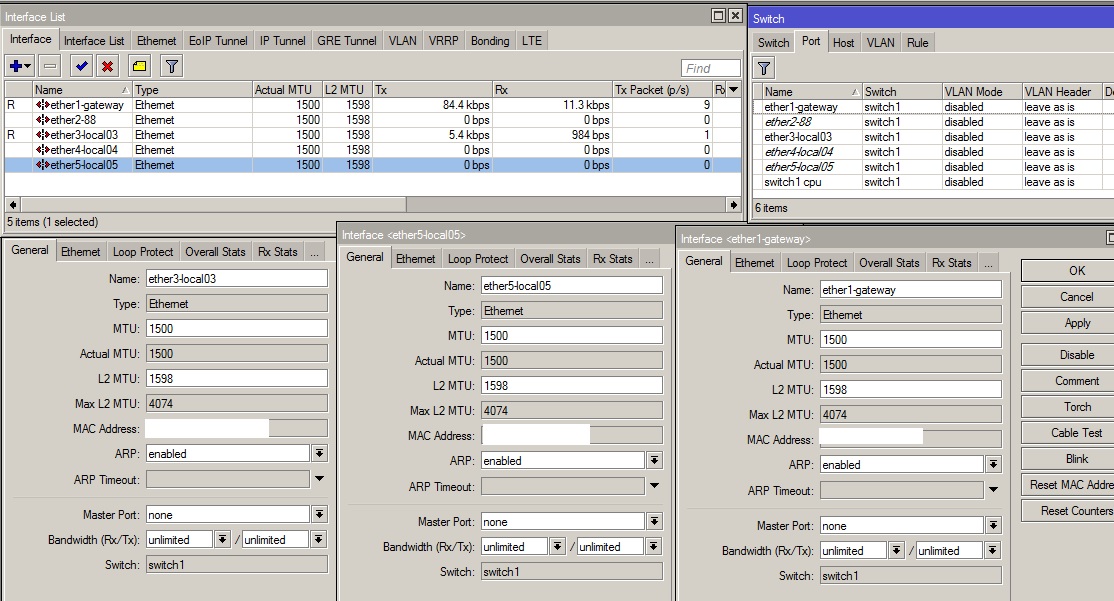Open Overall Stats tab in ether5-local05 dialog
1114x601 pixels.
point(550,259)
